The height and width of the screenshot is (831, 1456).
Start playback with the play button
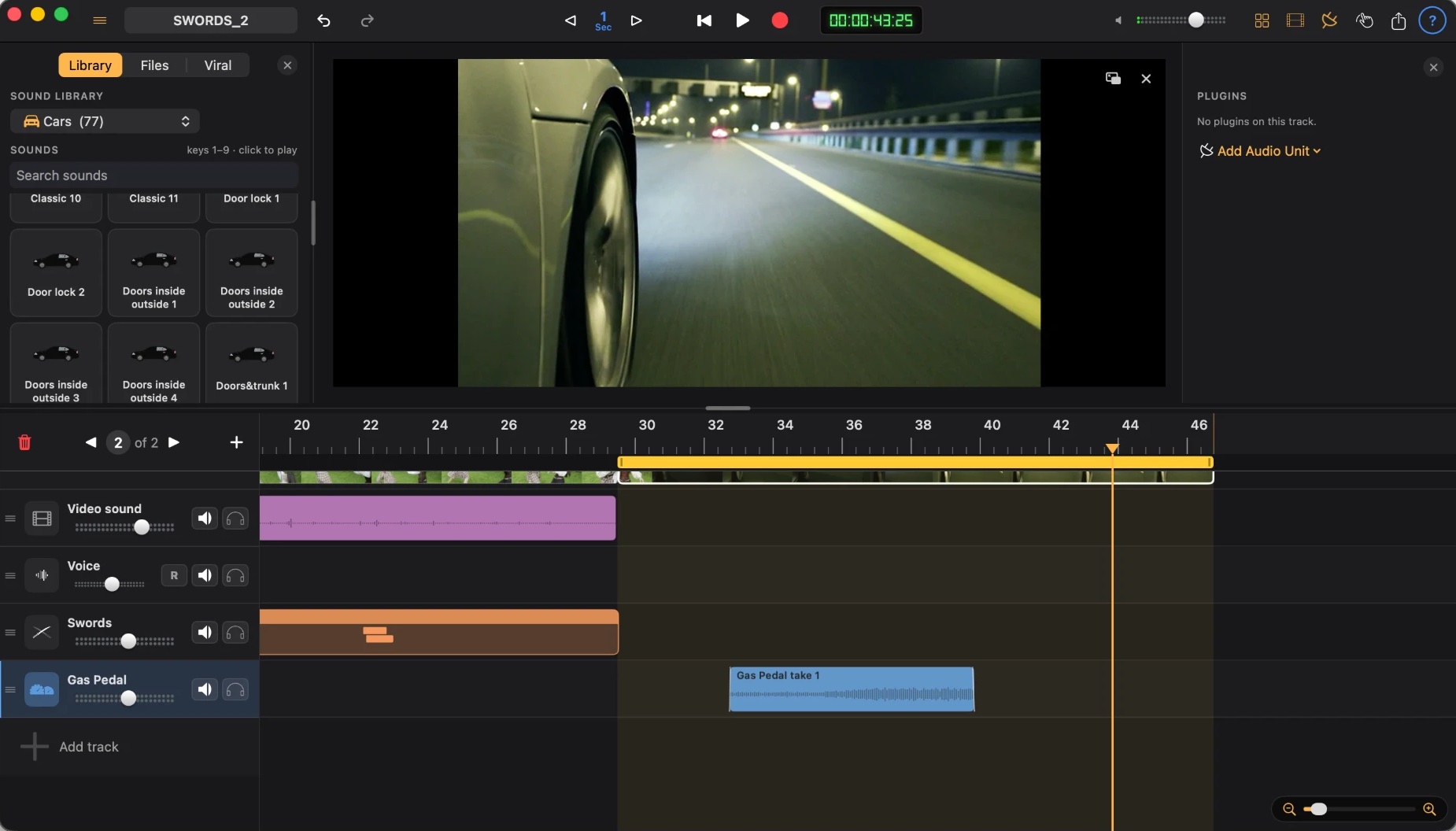(742, 20)
